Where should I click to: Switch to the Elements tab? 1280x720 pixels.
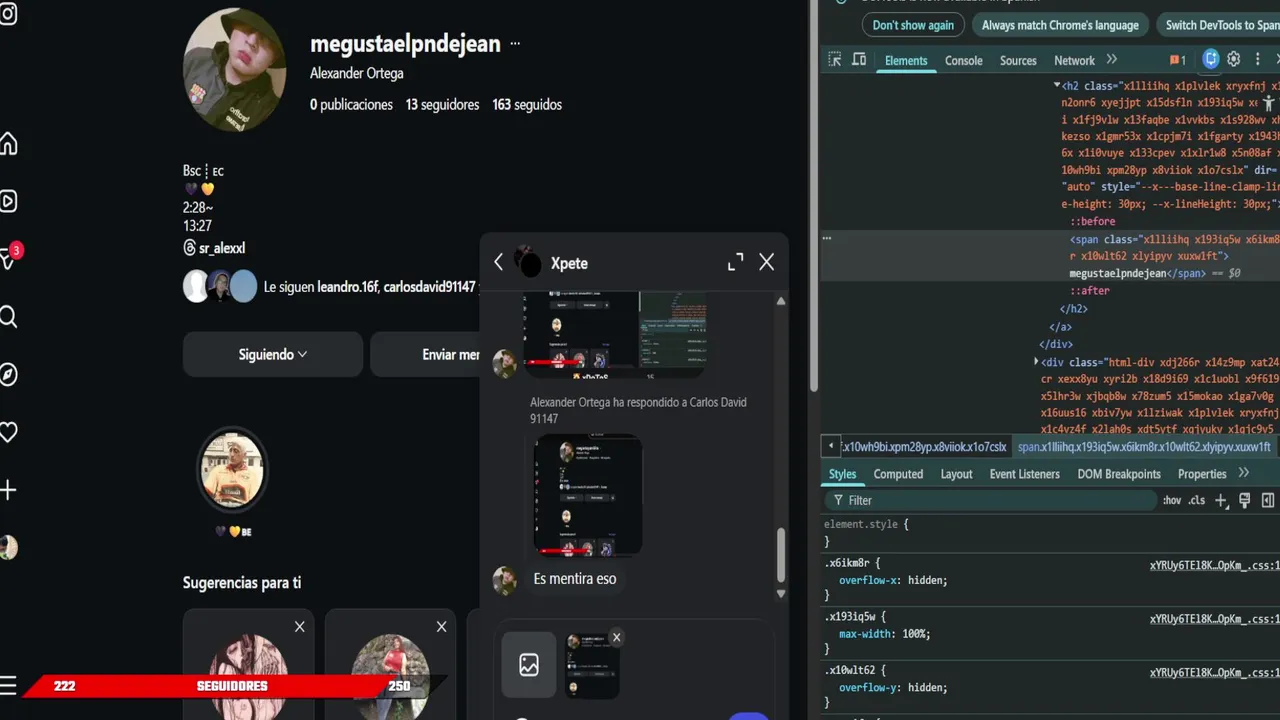coord(906,60)
